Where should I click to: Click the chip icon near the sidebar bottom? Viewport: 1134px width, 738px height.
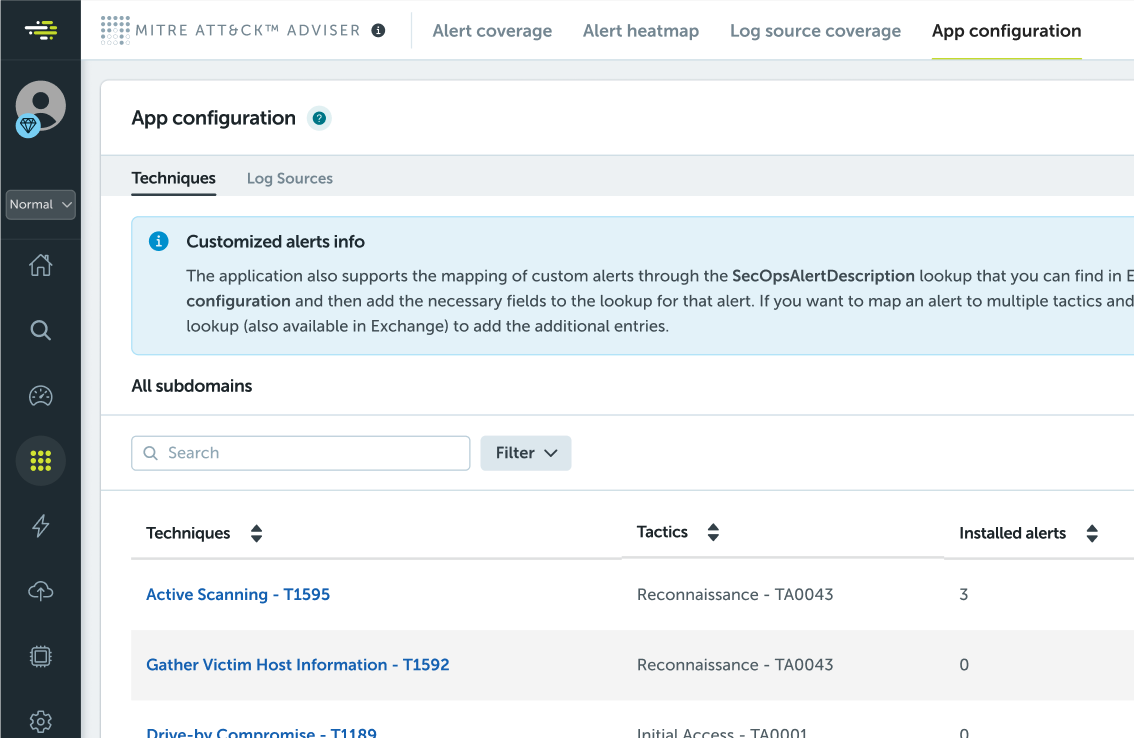[x=40, y=656]
